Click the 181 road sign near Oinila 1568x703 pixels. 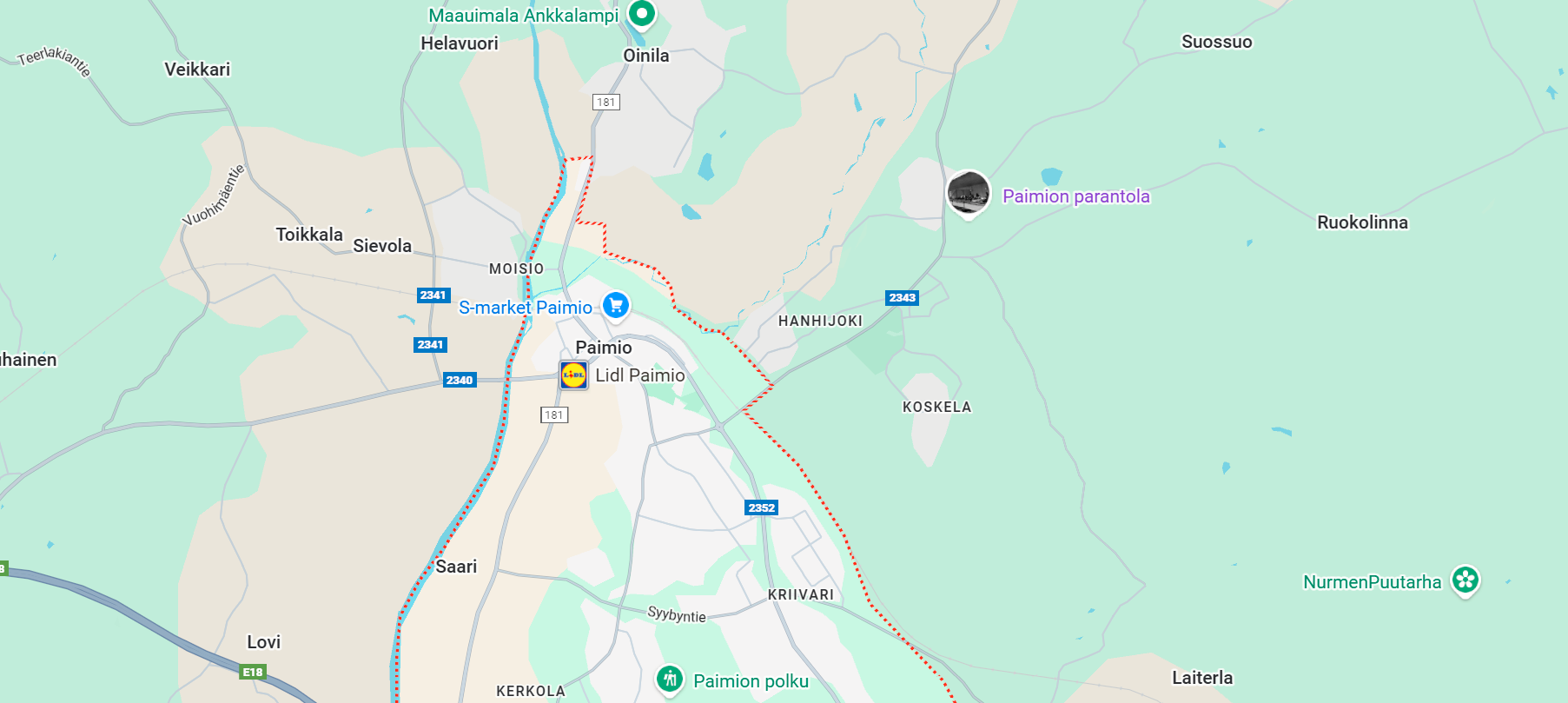coord(606,102)
